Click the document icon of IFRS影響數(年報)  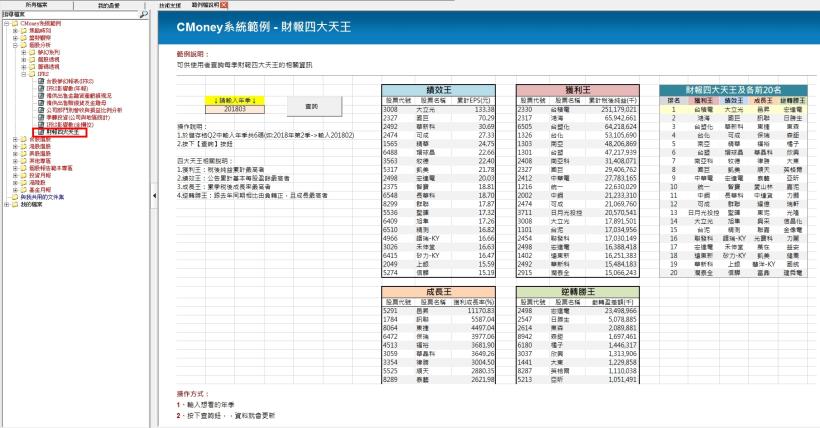click(41, 89)
